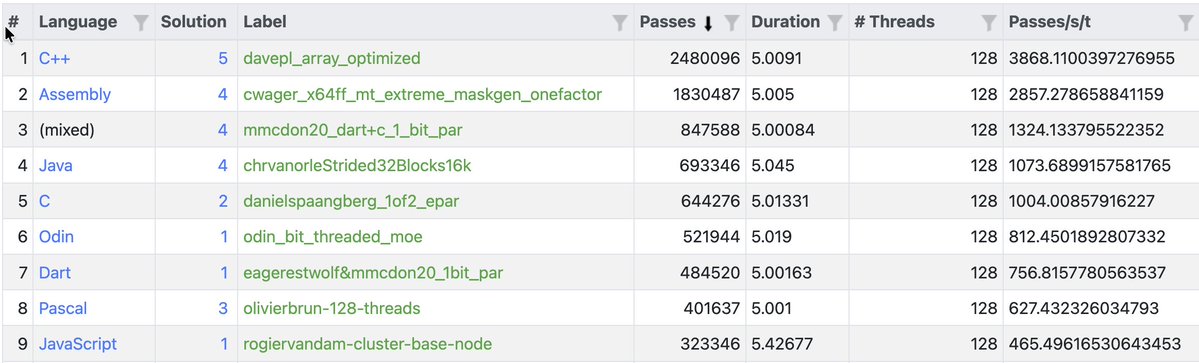Image resolution: width=1199 pixels, height=363 pixels.
Task: Select the 3868.1100397276955 value
Action: (x=1092, y=58)
